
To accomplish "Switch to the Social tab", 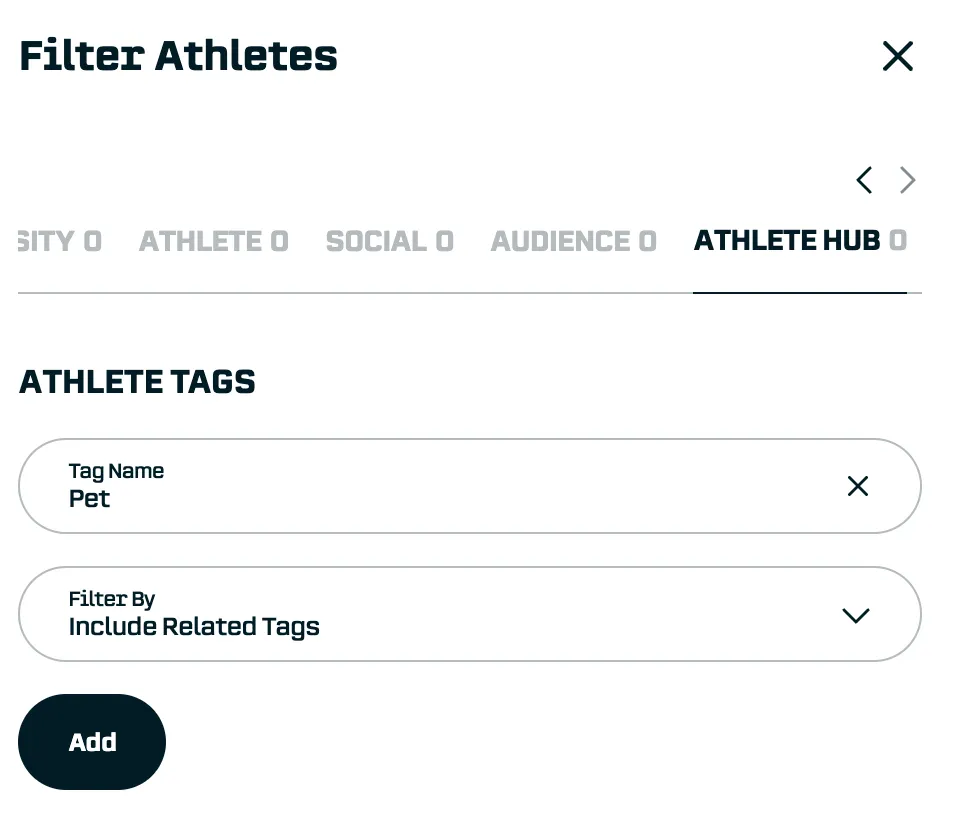I will [389, 241].
